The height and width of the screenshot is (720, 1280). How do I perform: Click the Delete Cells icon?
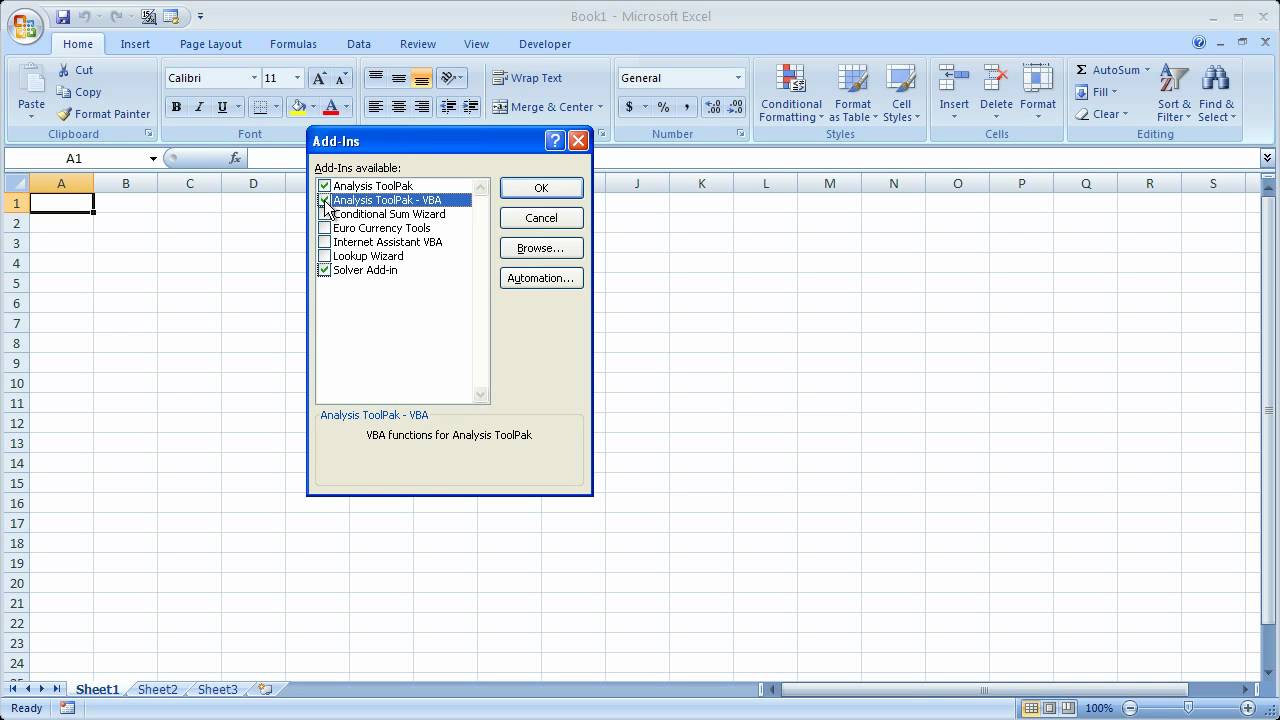(996, 79)
